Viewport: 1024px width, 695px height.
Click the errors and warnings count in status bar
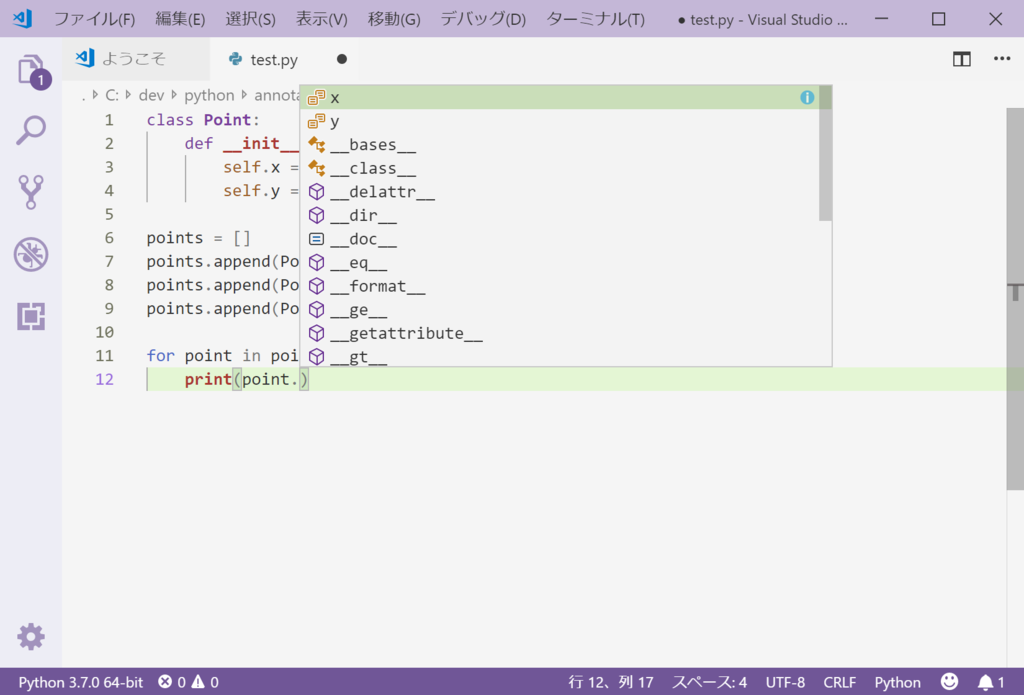click(189, 683)
